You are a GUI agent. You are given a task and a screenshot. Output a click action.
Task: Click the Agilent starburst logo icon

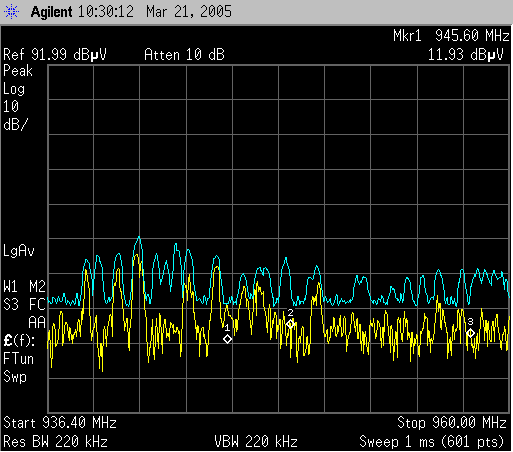pos(11,12)
